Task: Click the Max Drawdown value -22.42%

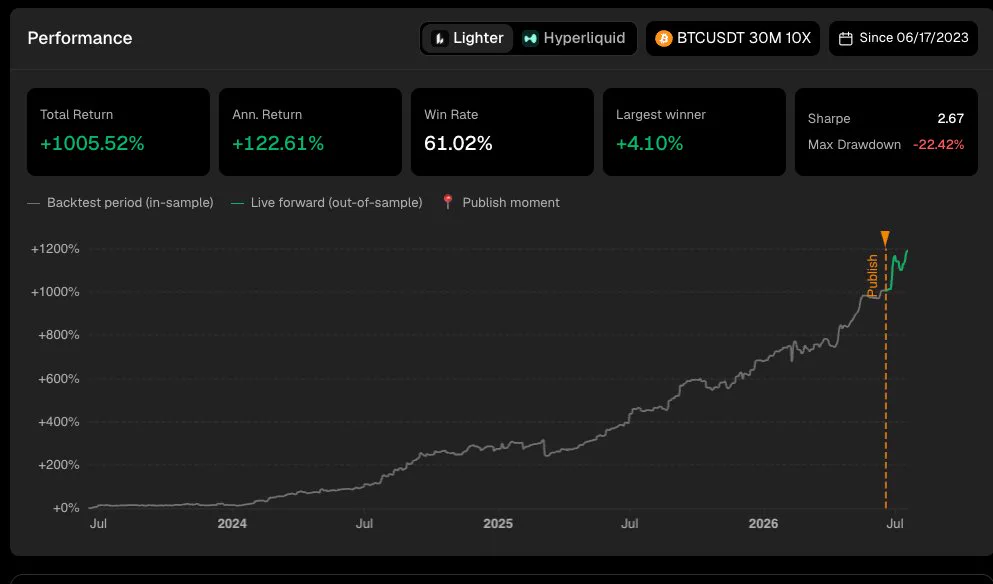Action: point(939,144)
